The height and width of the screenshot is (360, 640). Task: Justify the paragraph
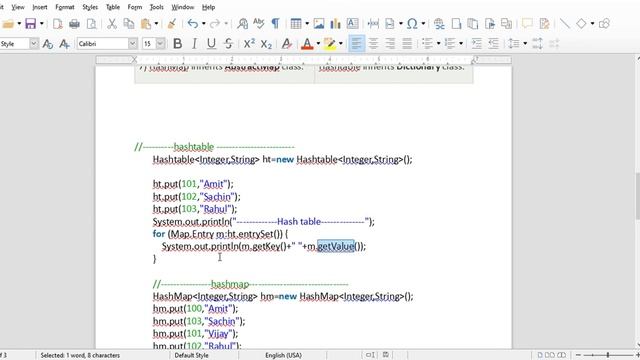(x=407, y=43)
